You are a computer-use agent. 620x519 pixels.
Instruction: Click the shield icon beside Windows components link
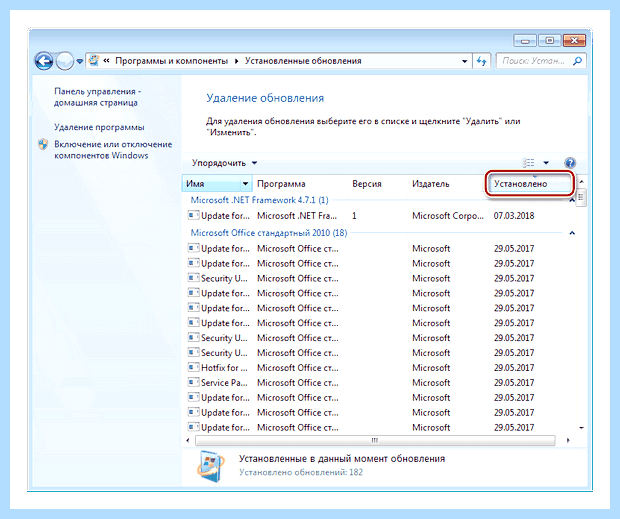43,144
